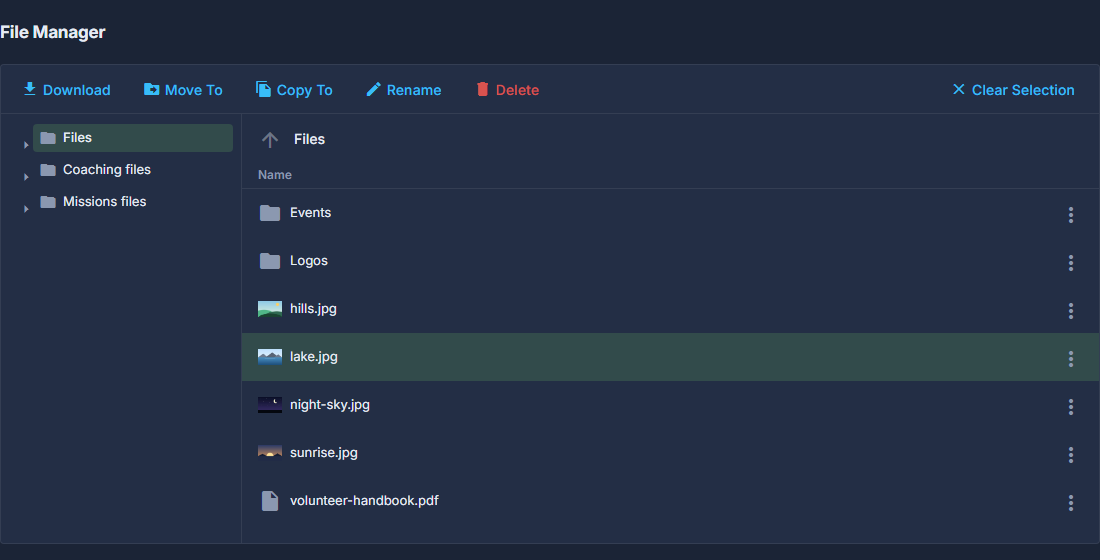1100x560 pixels.
Task: Select the night-sky.jpg file name
Action: click(330, 405)
